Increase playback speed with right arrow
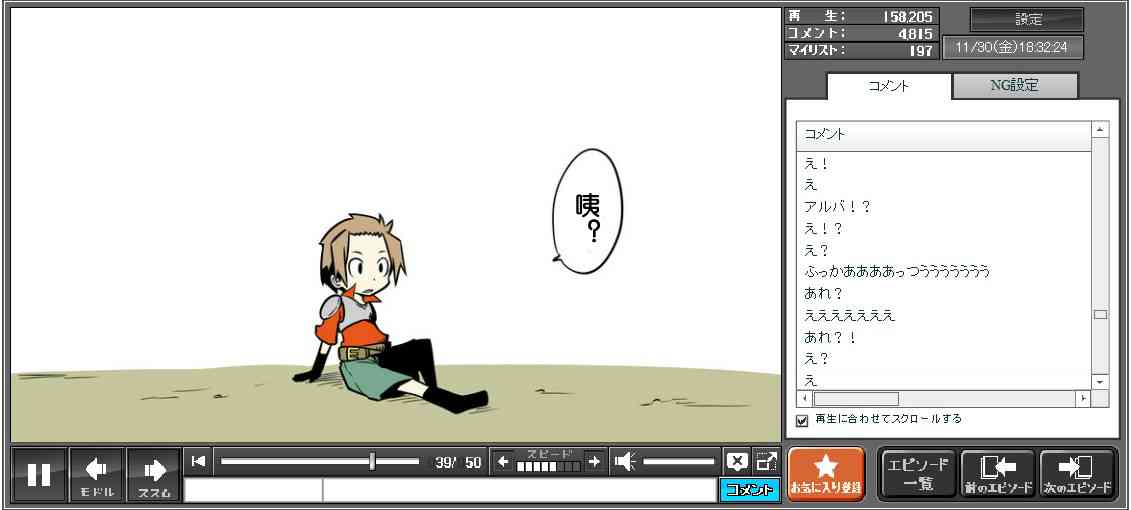This screenshot has width=1131, height=510. click(594, 461)
